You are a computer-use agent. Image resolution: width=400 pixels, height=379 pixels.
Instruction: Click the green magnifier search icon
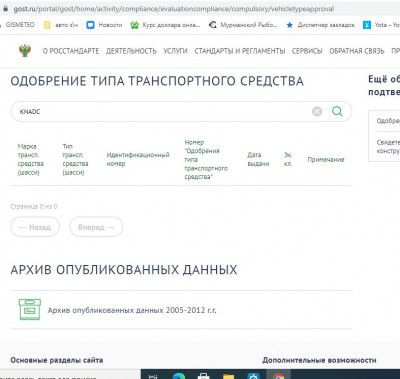[x=337, y=111]
